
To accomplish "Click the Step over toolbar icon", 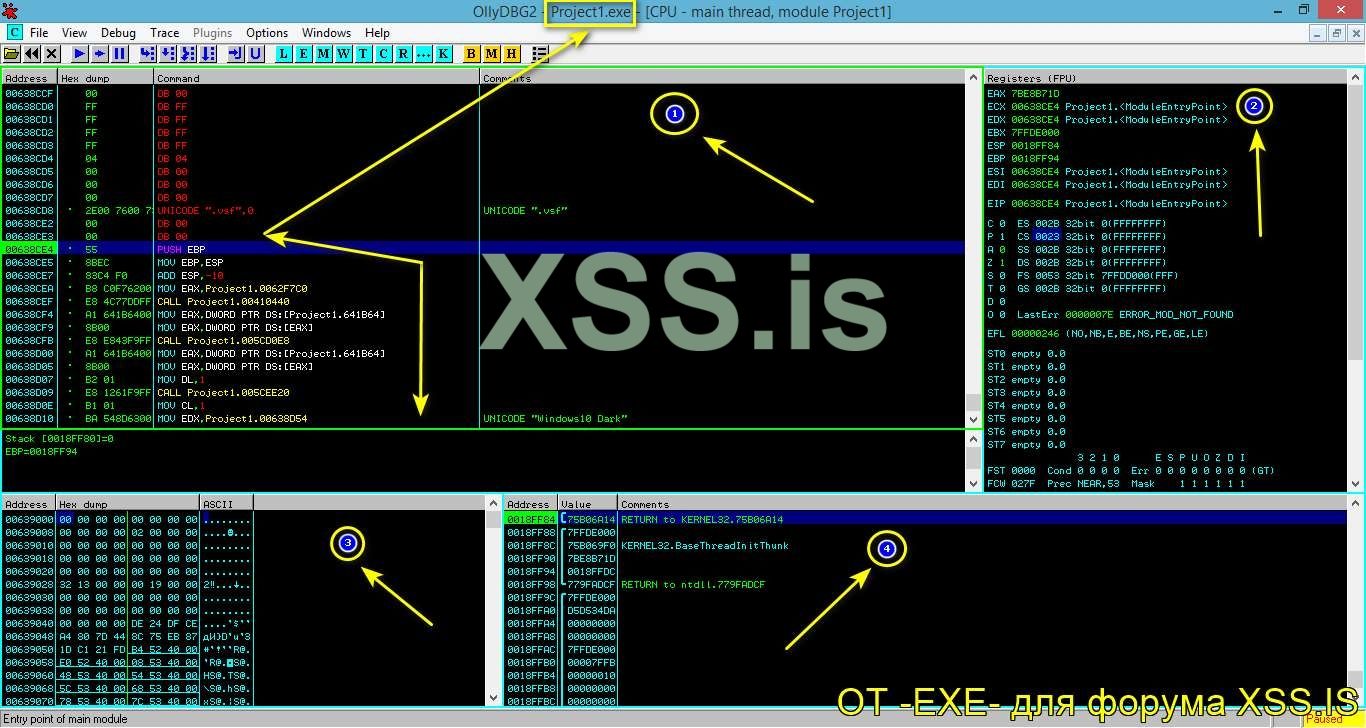I will (x=168, y=53).
